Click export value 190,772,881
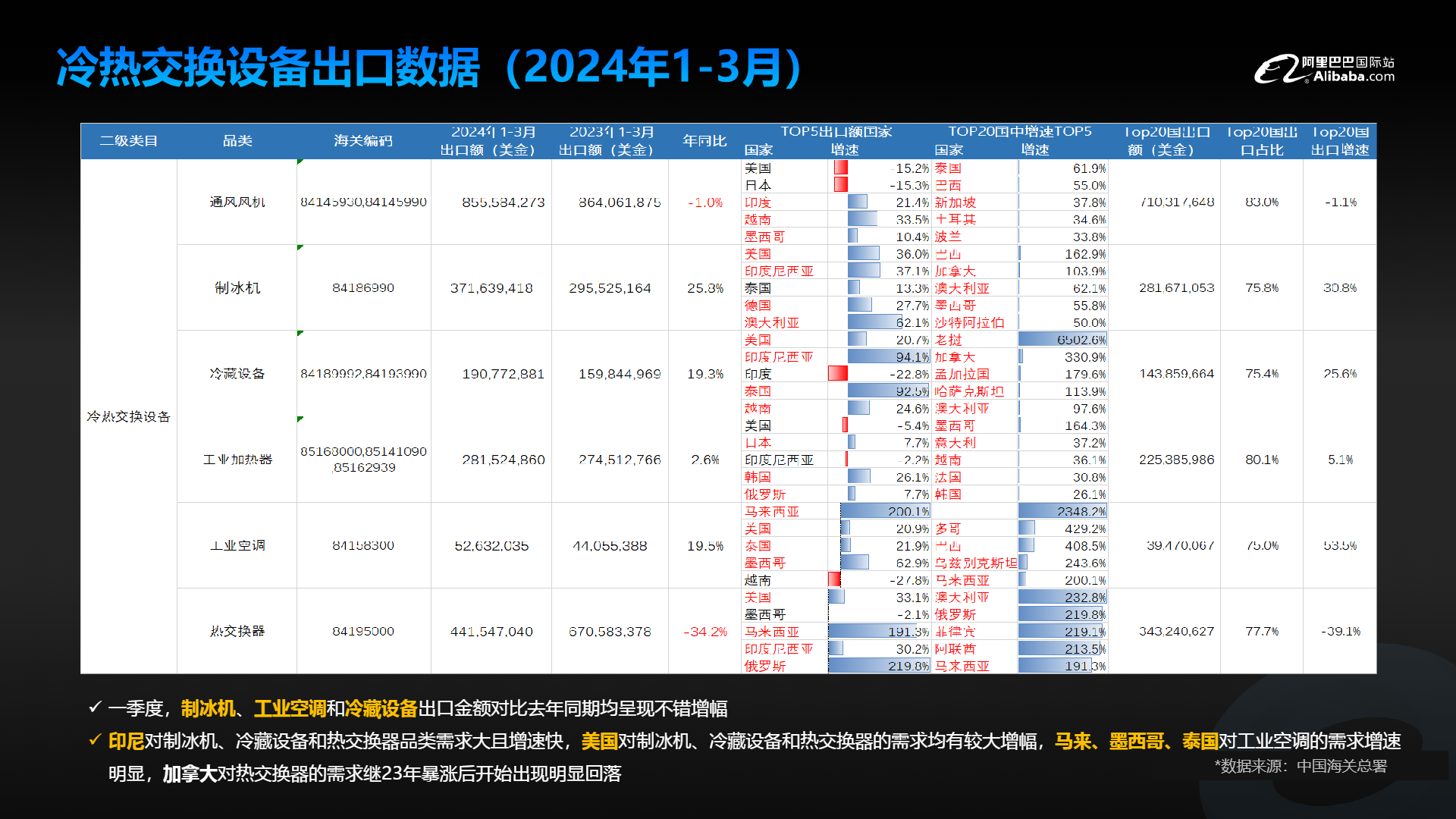This screenshot has width=1456, height=819. pos(504,374)
